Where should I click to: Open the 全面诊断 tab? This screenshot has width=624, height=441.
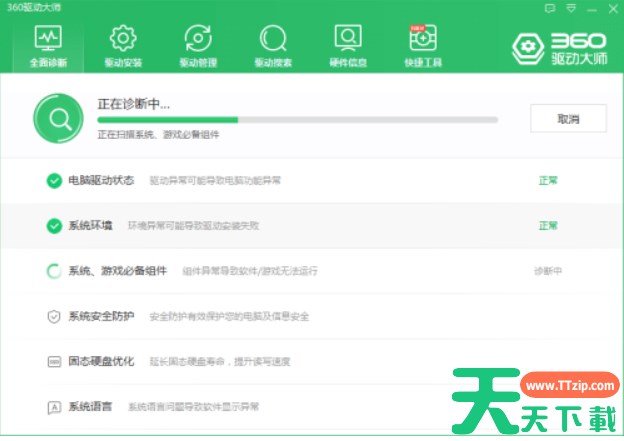[48, 45]
